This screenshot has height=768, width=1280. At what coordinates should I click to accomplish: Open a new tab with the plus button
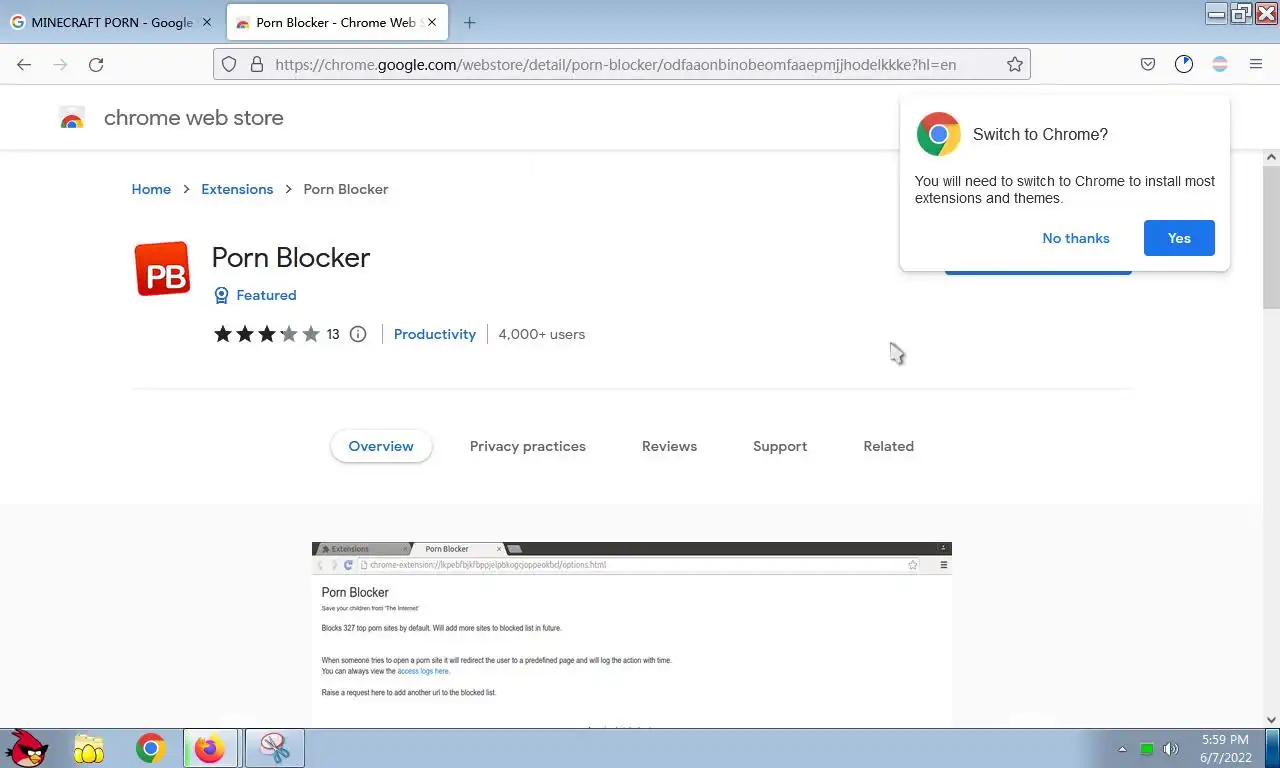coord(469,22)
